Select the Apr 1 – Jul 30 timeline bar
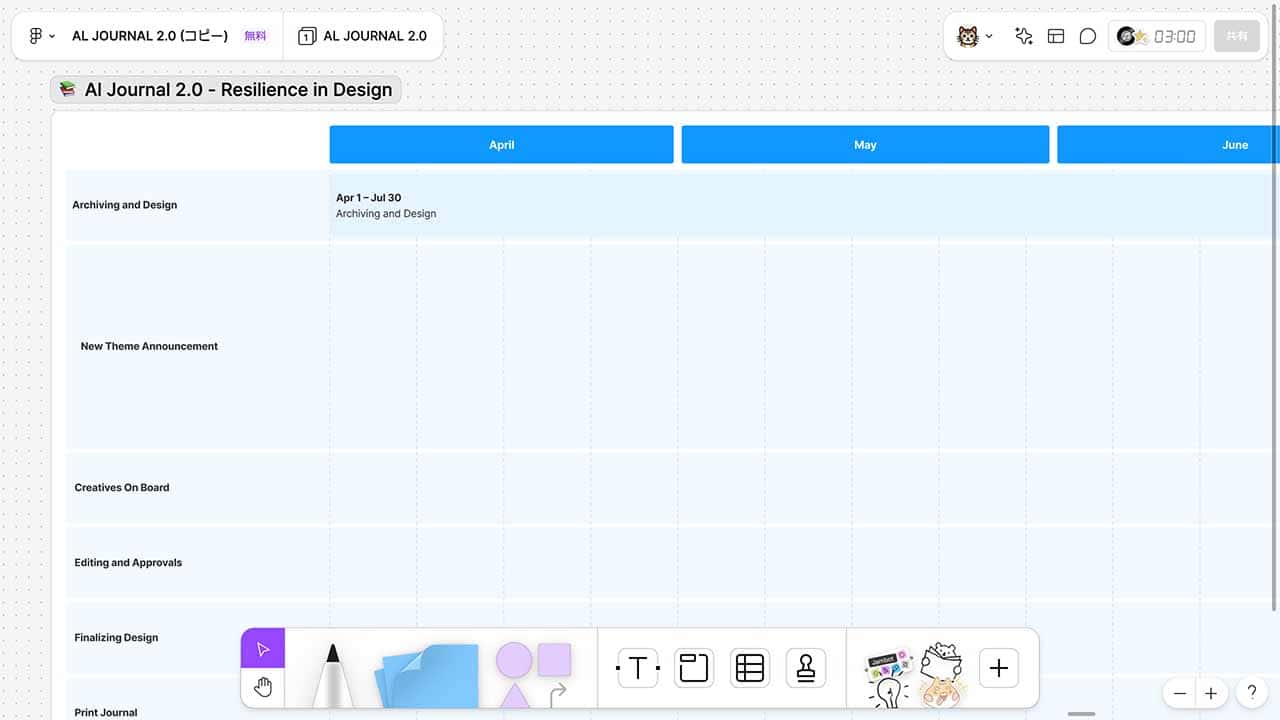 tap(803, 205)
